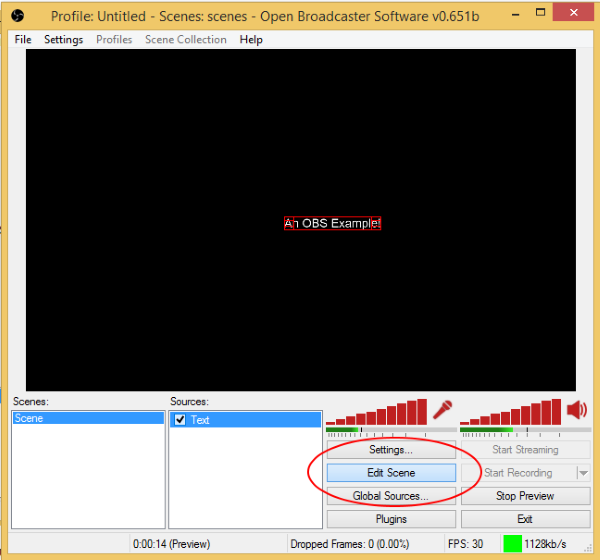This screenshot has width=600, height=560.
Task: Open the Settings menu in menu bar
Action: (x=64, y=40)
